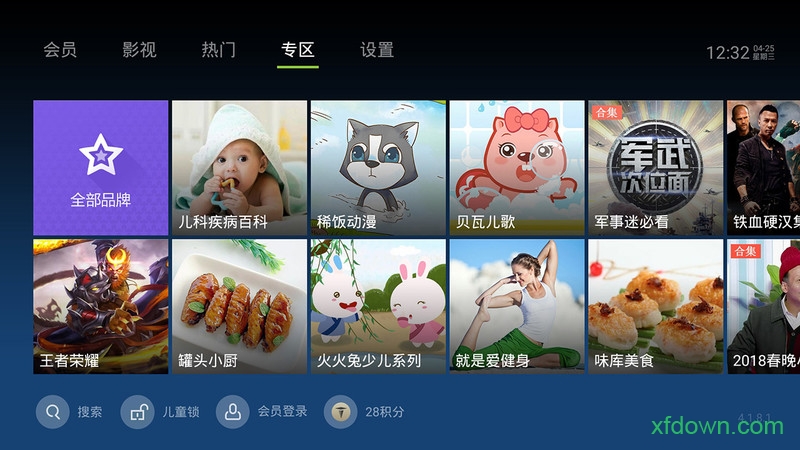
Task: Switch to the 会员 tab
Action: pyautogui.click(x=60, y=50)
